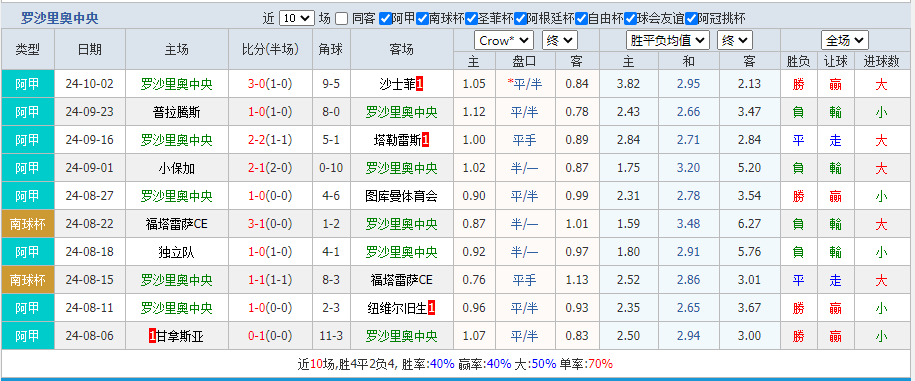The height and width of the screenshot is (381, 915).
Task: Click away team 沙士菲 in 24-10-02 row
Action: [x=396, y=84]
